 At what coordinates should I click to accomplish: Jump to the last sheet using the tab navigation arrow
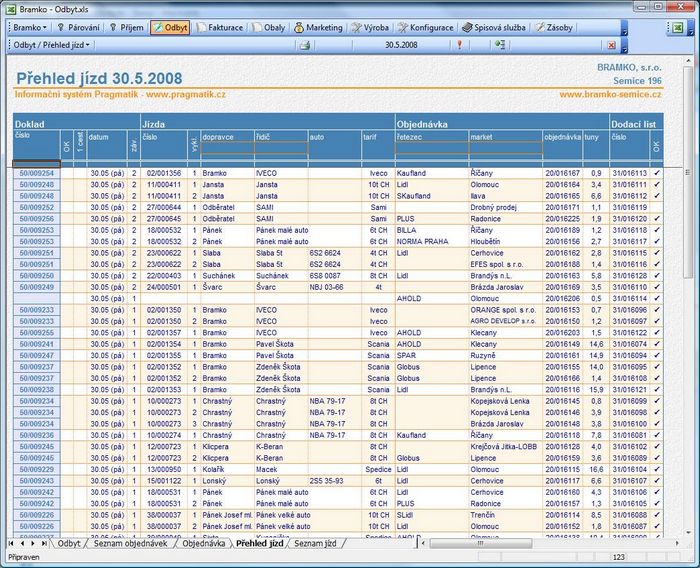pos(44,543)
